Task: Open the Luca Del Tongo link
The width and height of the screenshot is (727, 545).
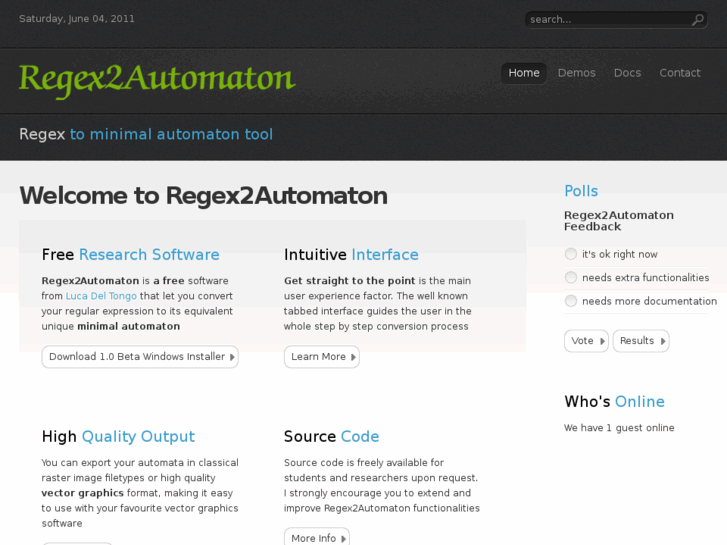Action: pos(101,296)
